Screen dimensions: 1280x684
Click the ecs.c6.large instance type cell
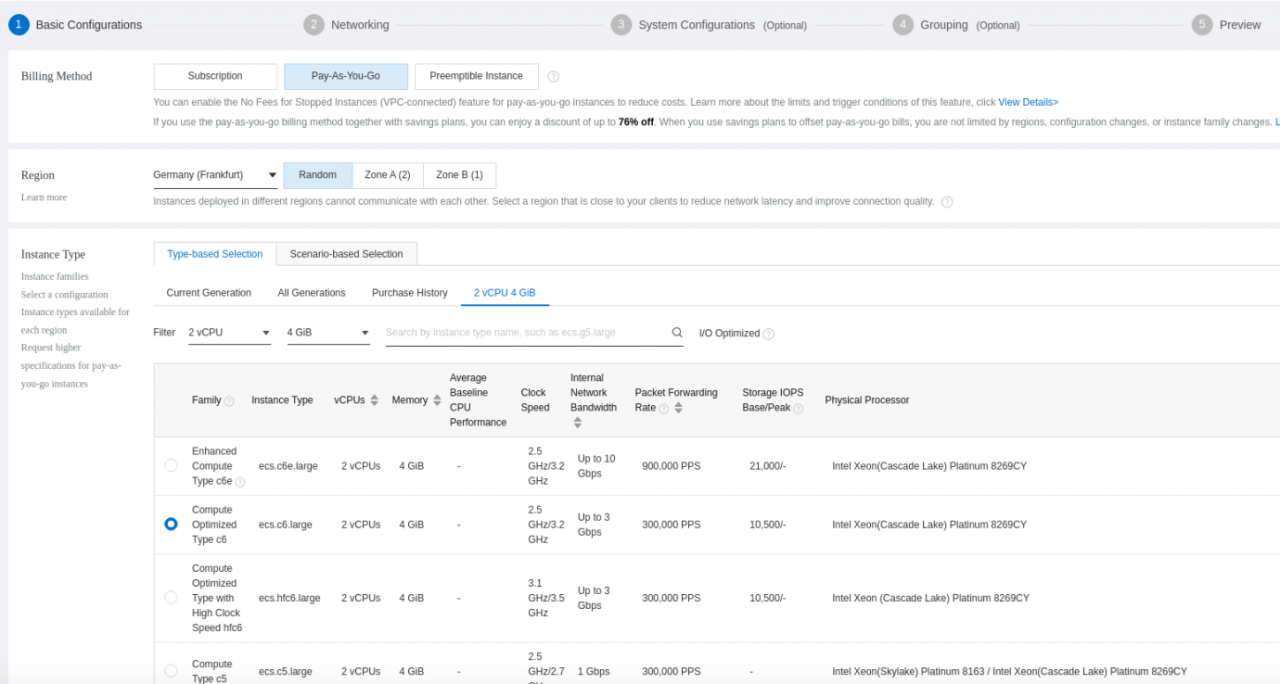(285, 524)
